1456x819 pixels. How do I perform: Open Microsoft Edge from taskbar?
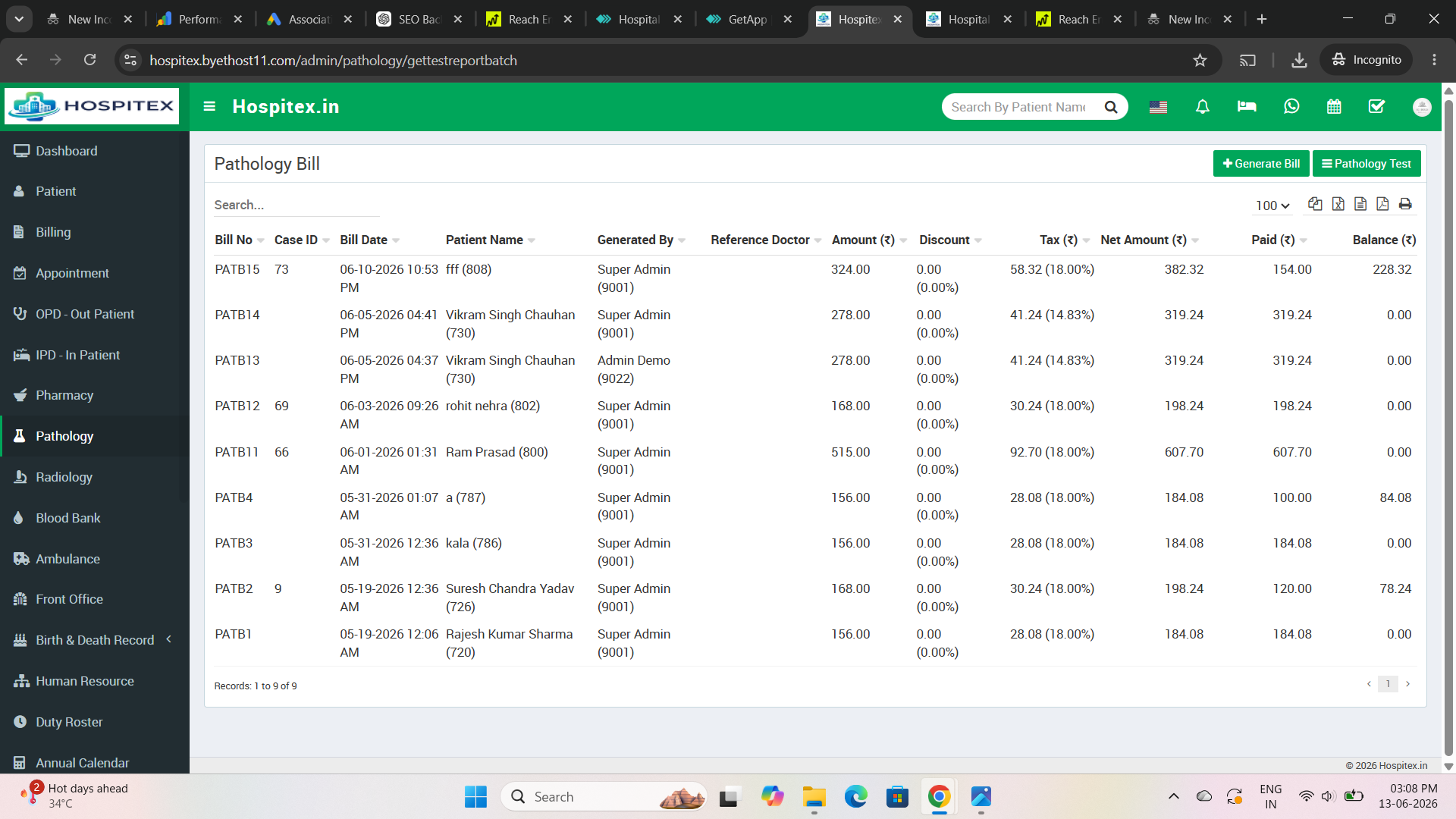856,797
